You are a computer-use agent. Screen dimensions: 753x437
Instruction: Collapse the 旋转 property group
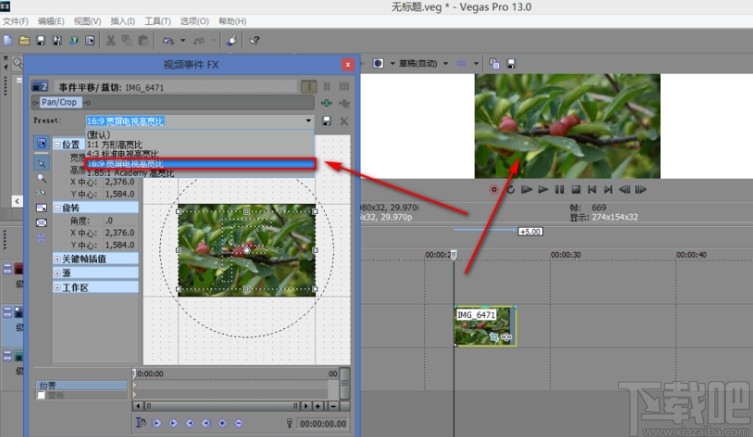[57, 208]
